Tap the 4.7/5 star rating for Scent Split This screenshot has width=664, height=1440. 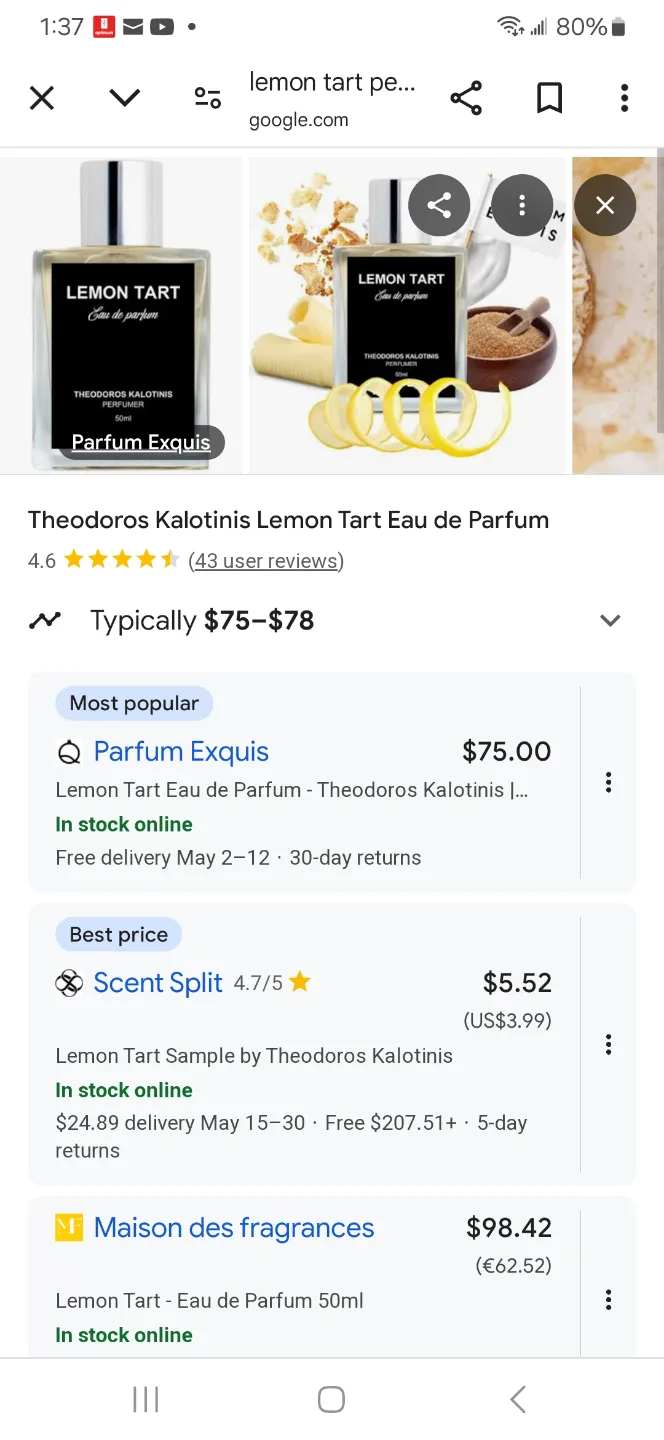273,983
